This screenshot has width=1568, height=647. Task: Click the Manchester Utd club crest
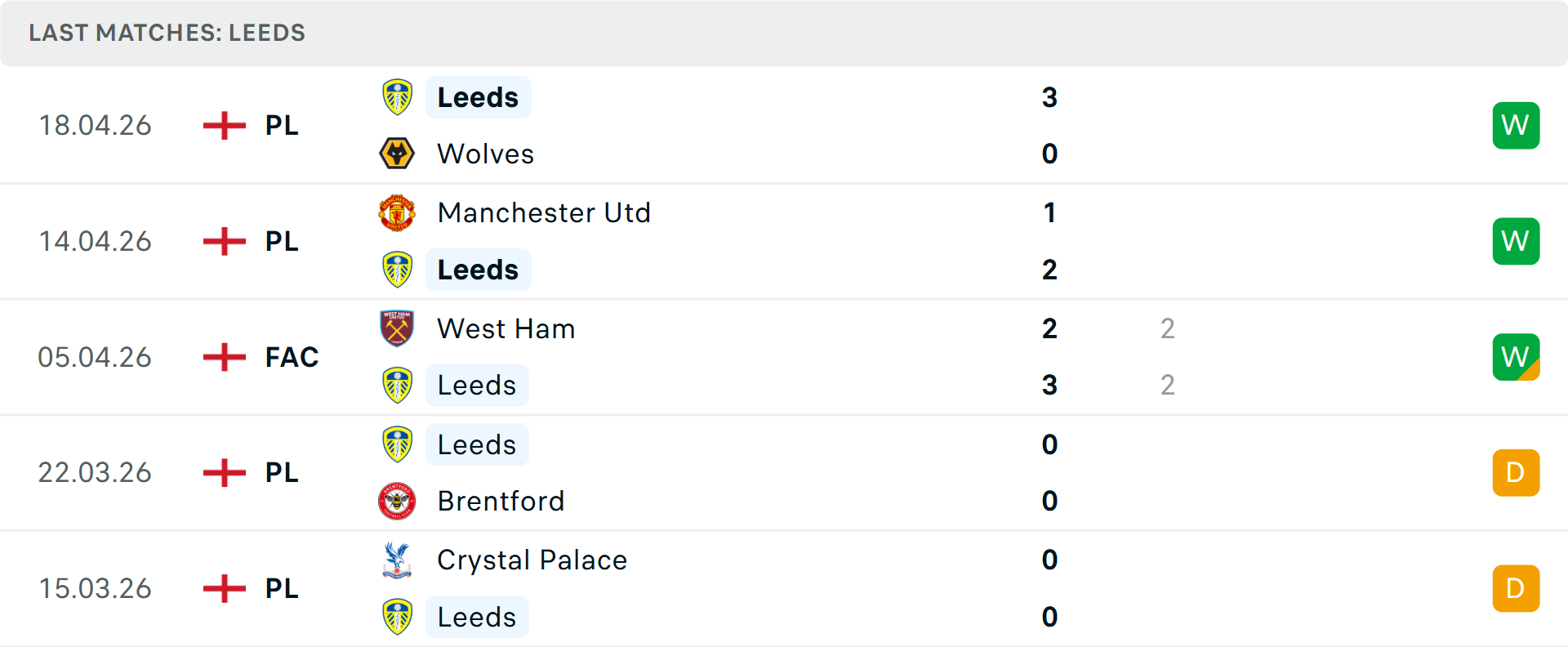[397, 213]
